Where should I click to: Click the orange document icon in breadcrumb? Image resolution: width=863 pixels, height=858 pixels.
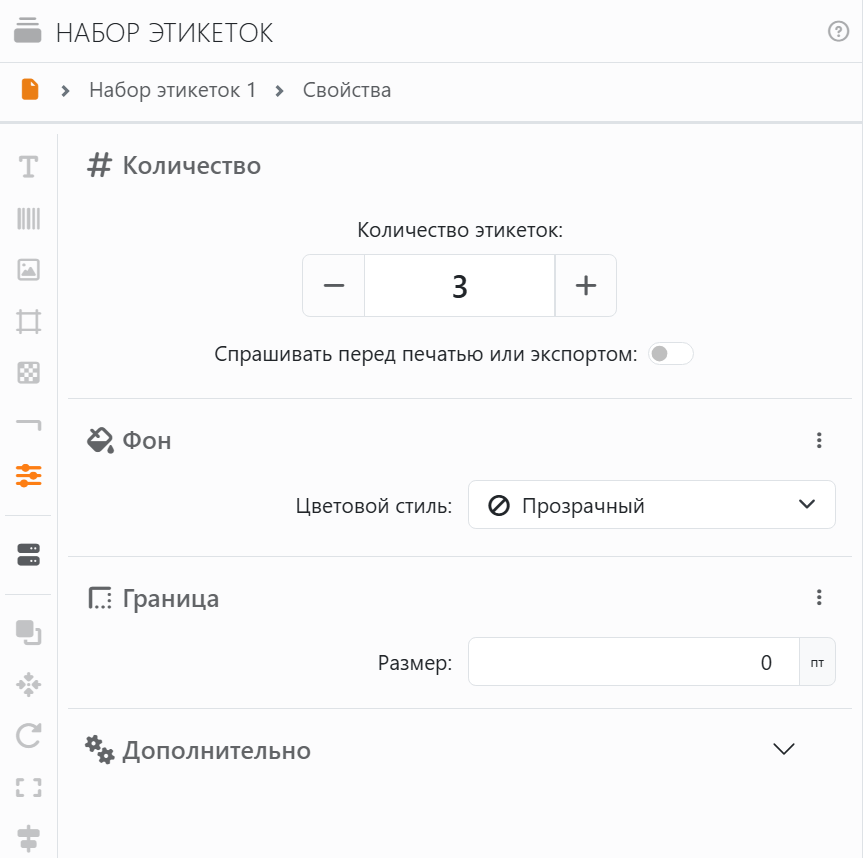[30, 89]
